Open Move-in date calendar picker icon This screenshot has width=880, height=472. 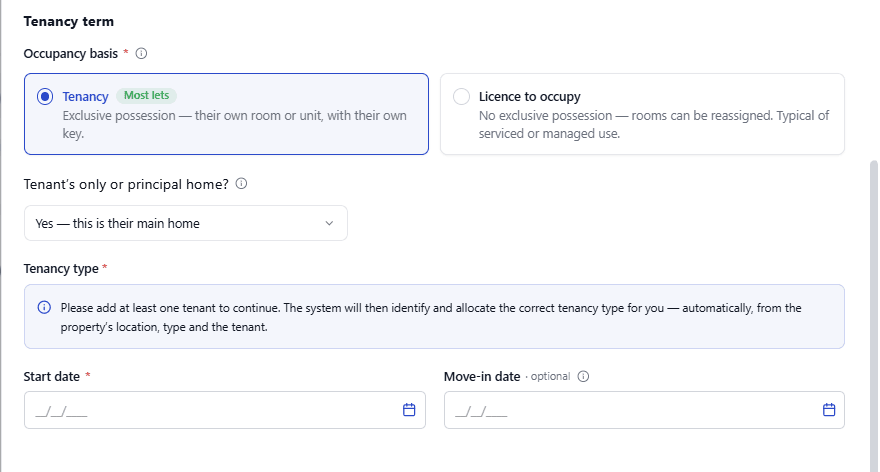[x=829, y=410]
